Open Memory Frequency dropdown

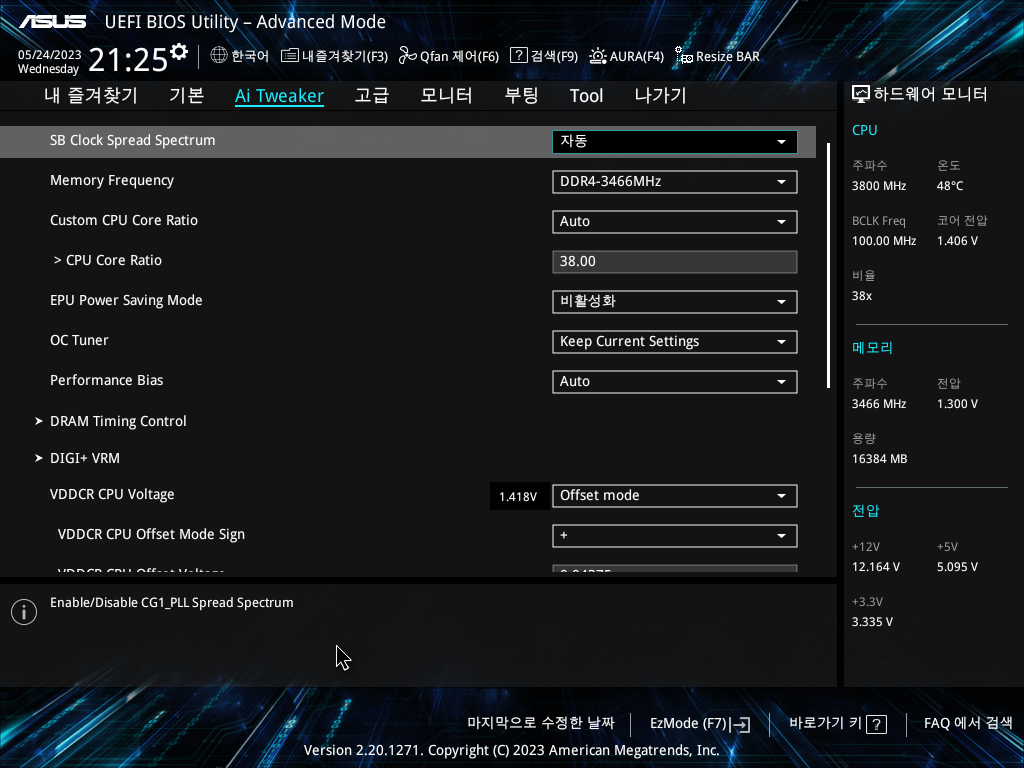coord(675,182)
